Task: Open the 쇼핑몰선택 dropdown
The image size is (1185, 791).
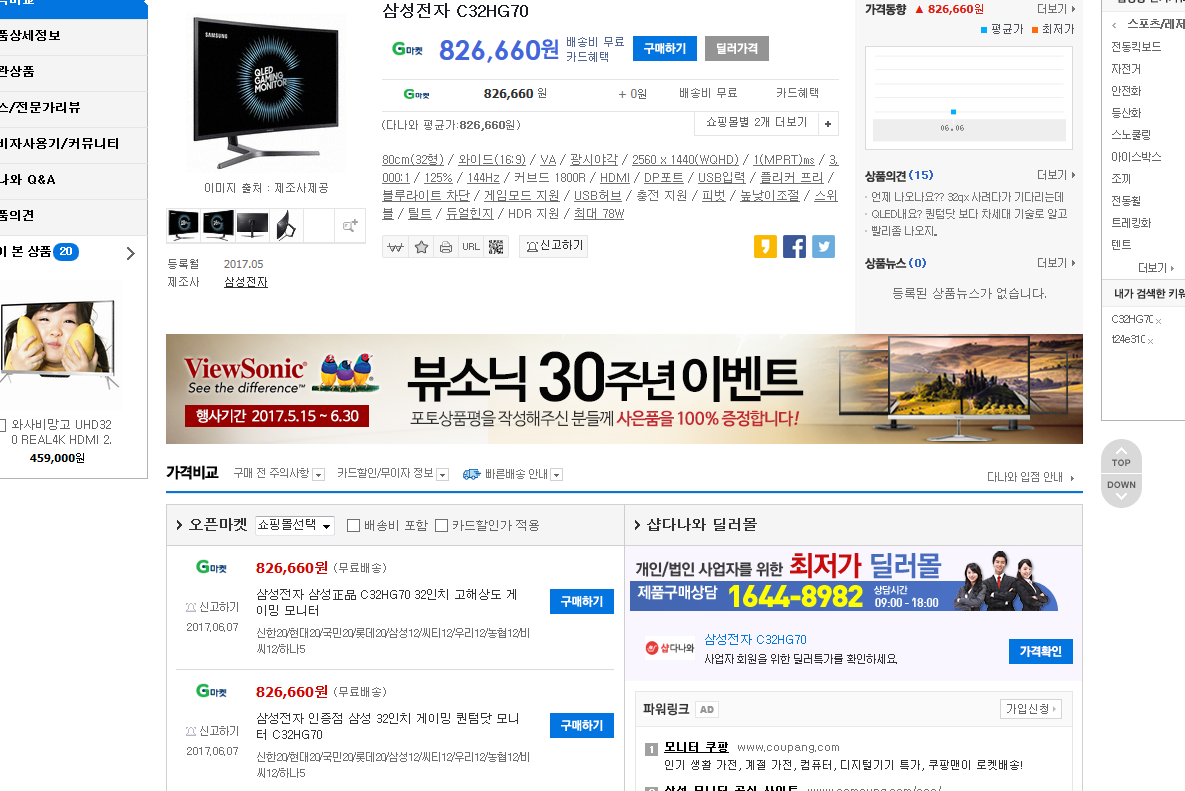Action: (x=295, y=525)
